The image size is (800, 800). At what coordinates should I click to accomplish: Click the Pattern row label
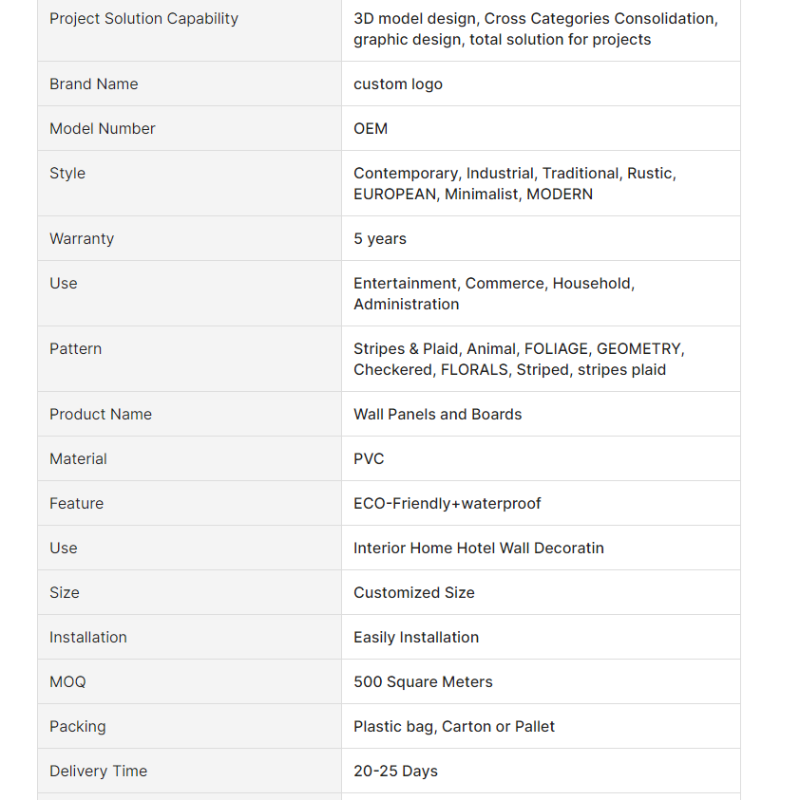tap(76, 349)
